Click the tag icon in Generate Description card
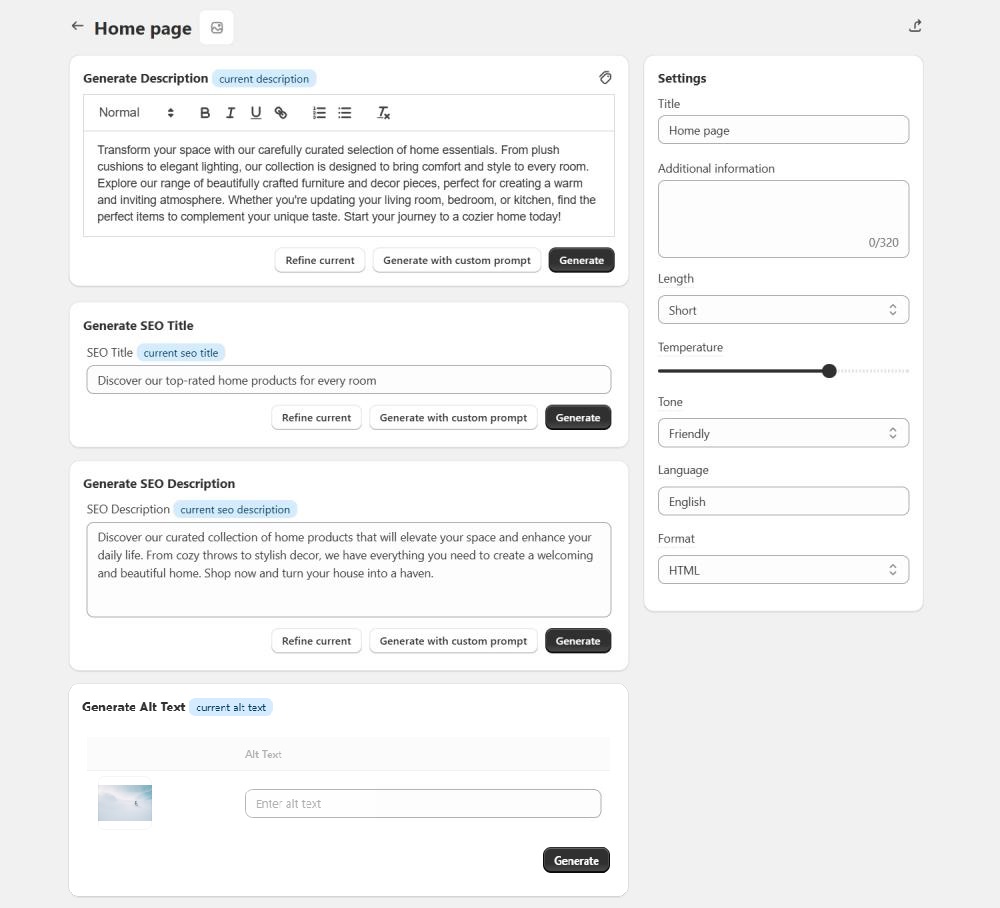Image resolution: width=1000 pixels, height=908 pixels. [605, 77]
